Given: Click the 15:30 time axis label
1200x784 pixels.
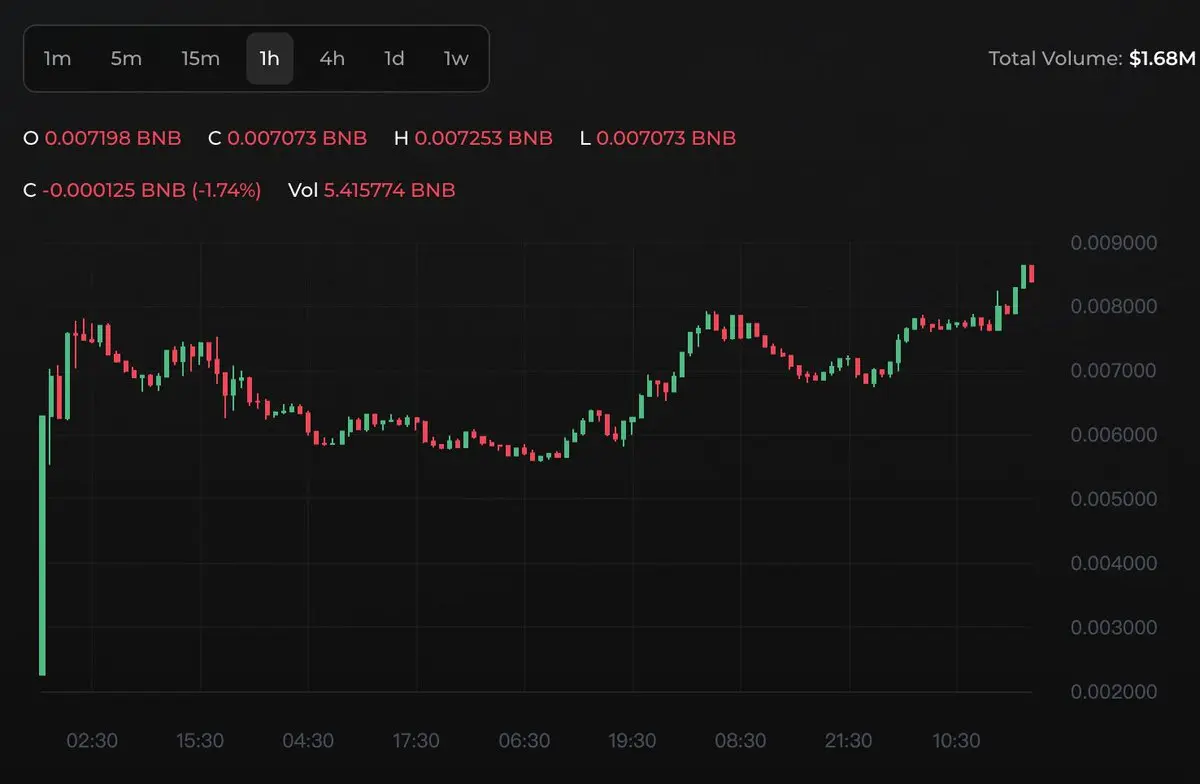Looking at the screenshot, I should [x=200, y=741].
